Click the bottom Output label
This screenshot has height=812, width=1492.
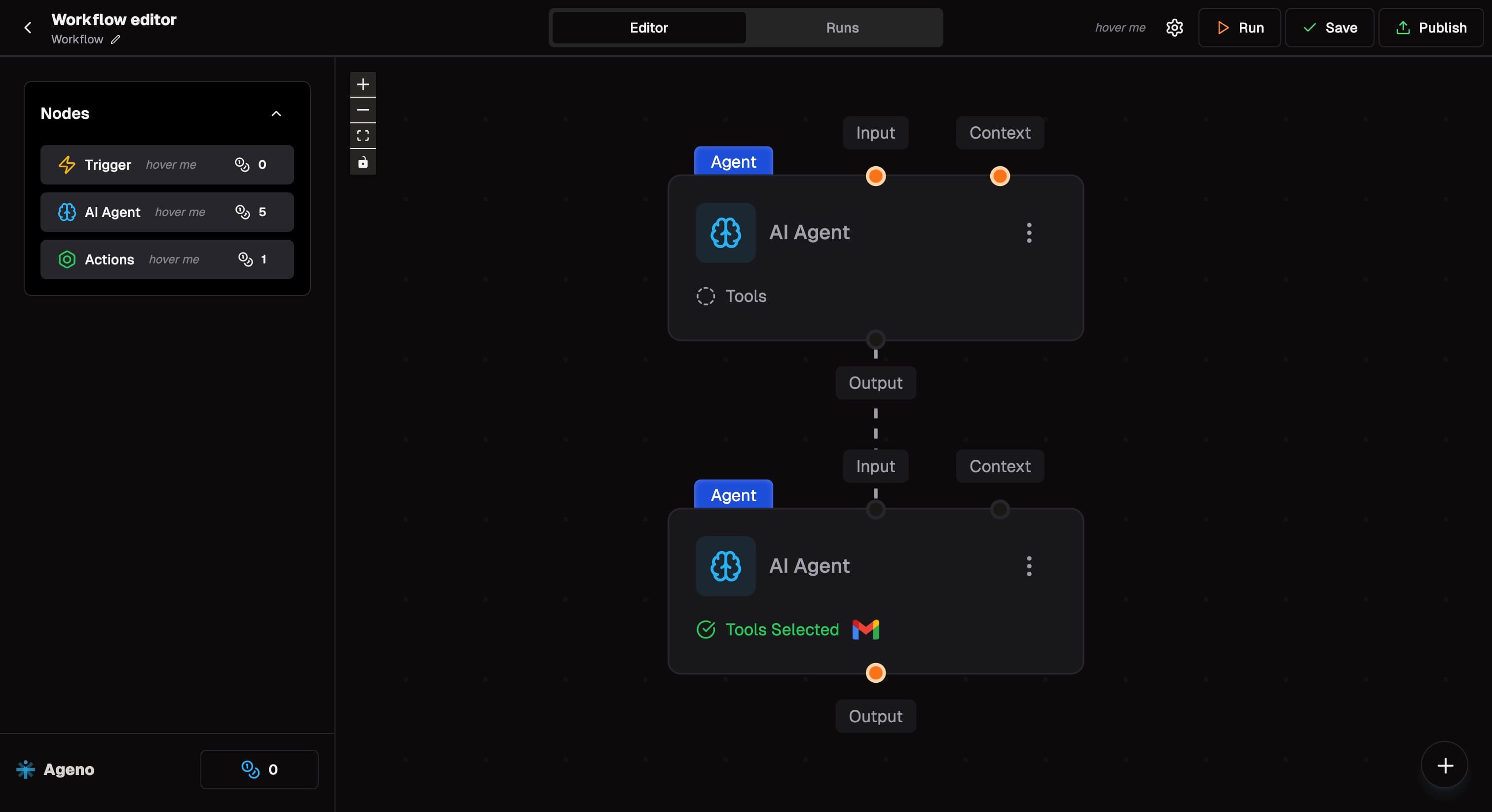[x=875, y=716]
